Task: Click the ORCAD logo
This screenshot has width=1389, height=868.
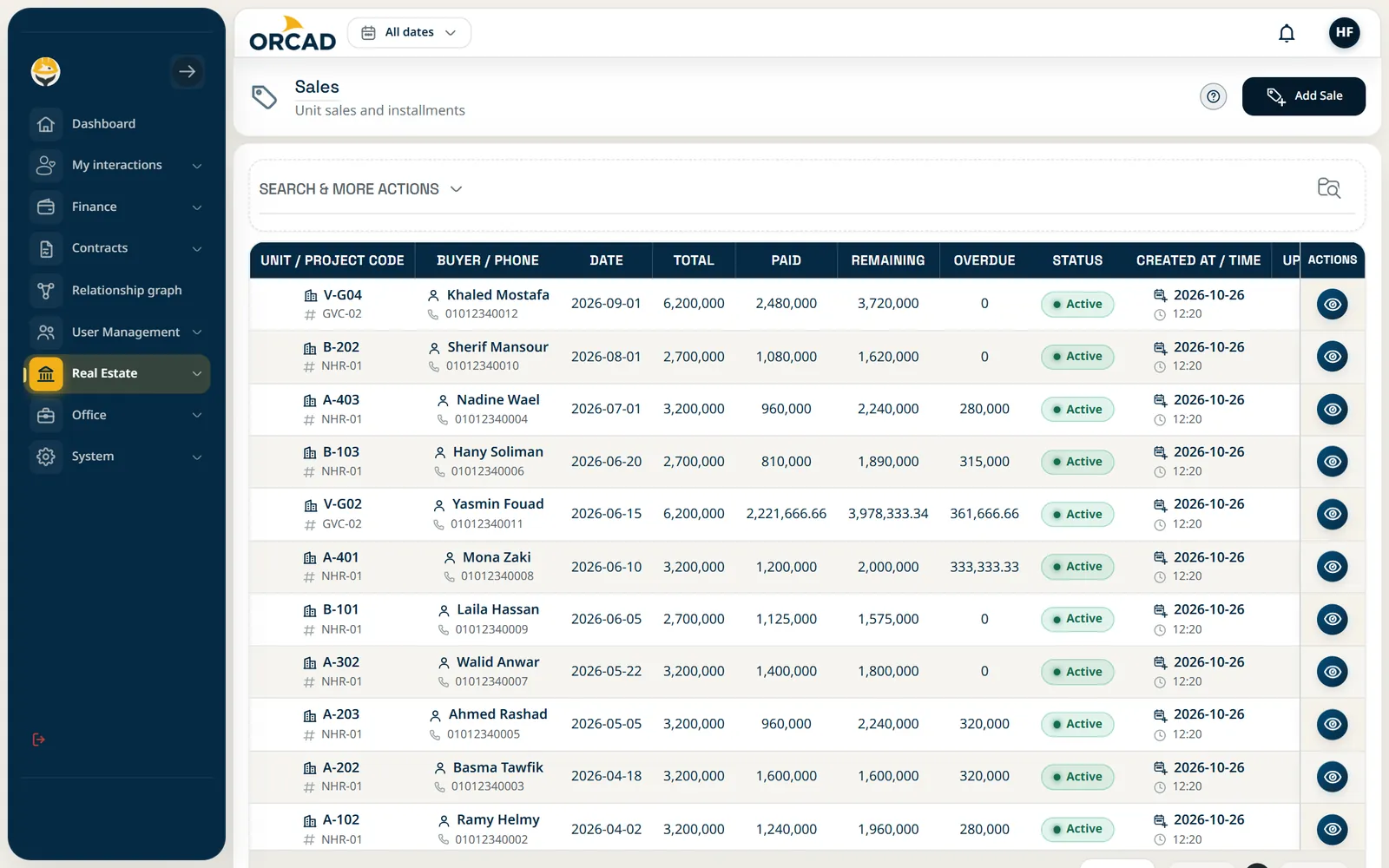Action: click(x=293, y=34)
